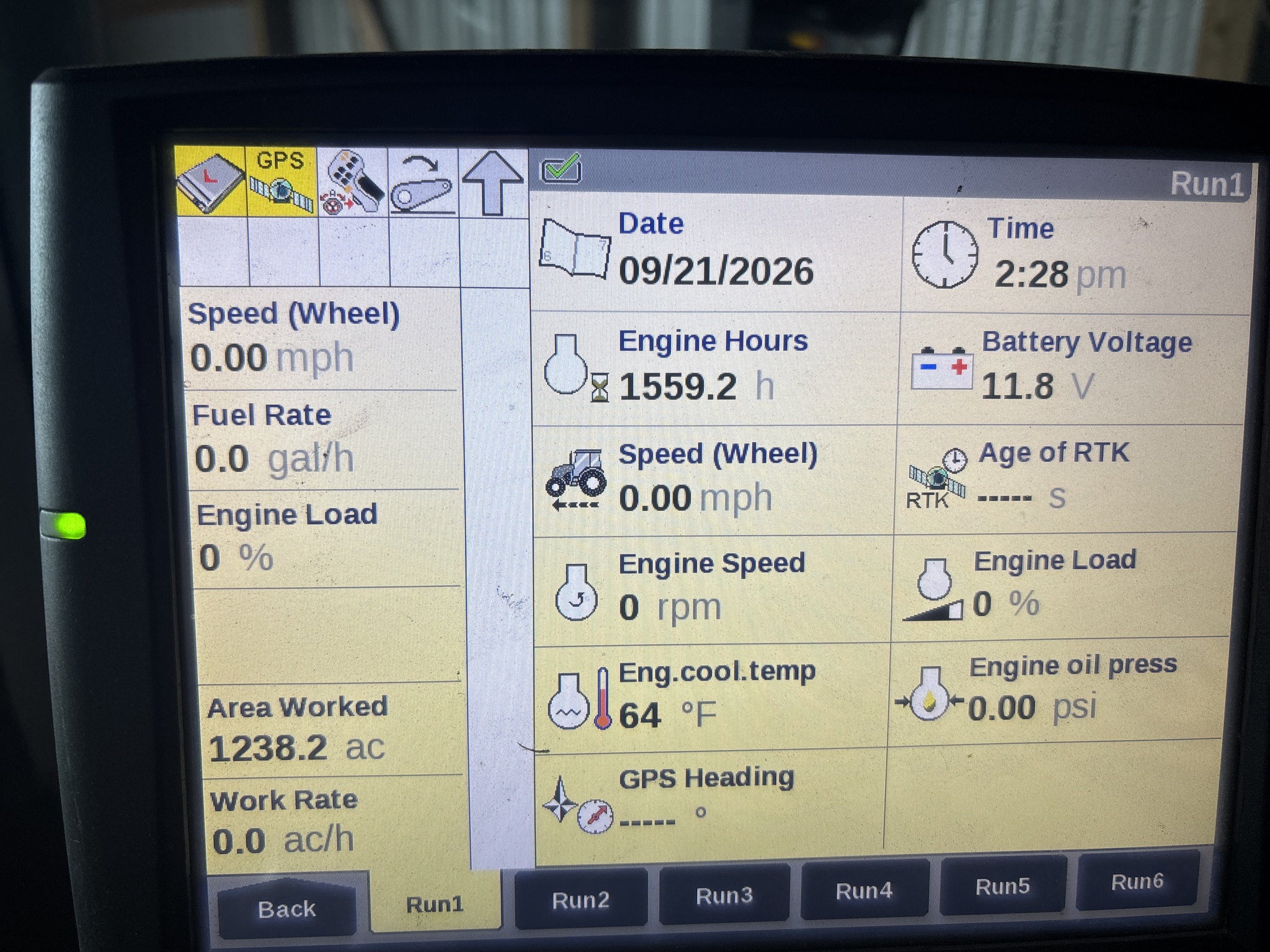Select the Engine Speed 0 rpm reading
The height and width of the screenshot is (952, 1270).
[670, 607]
